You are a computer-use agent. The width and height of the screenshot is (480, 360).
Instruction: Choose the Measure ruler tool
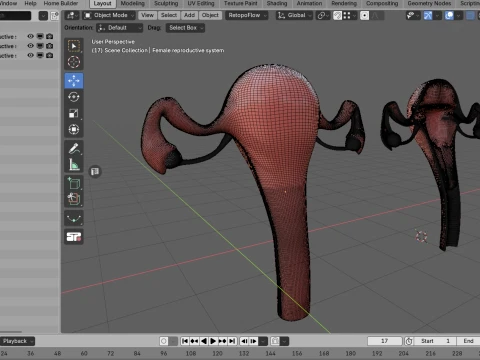[74, 165]
